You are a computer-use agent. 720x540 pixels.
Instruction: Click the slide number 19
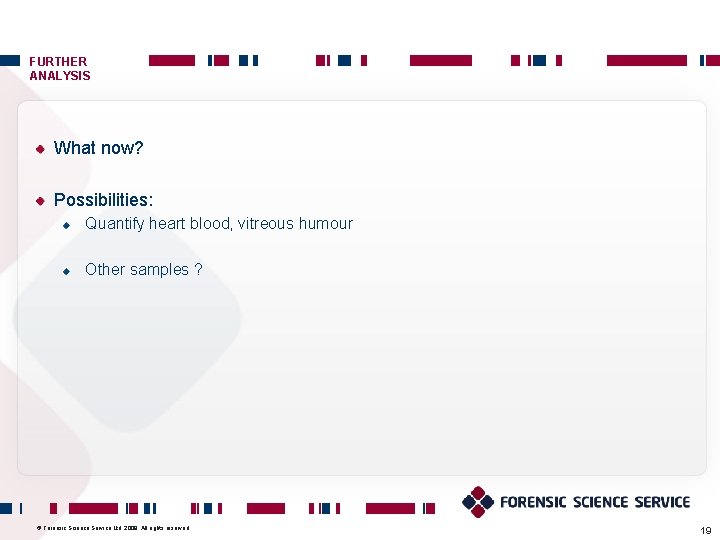(706, 529)
